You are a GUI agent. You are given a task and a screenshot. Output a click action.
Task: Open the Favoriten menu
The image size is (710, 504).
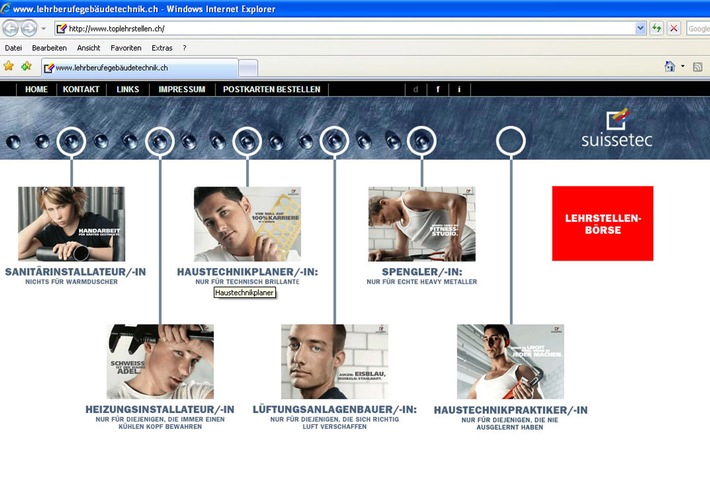click(x=126, y=47)
